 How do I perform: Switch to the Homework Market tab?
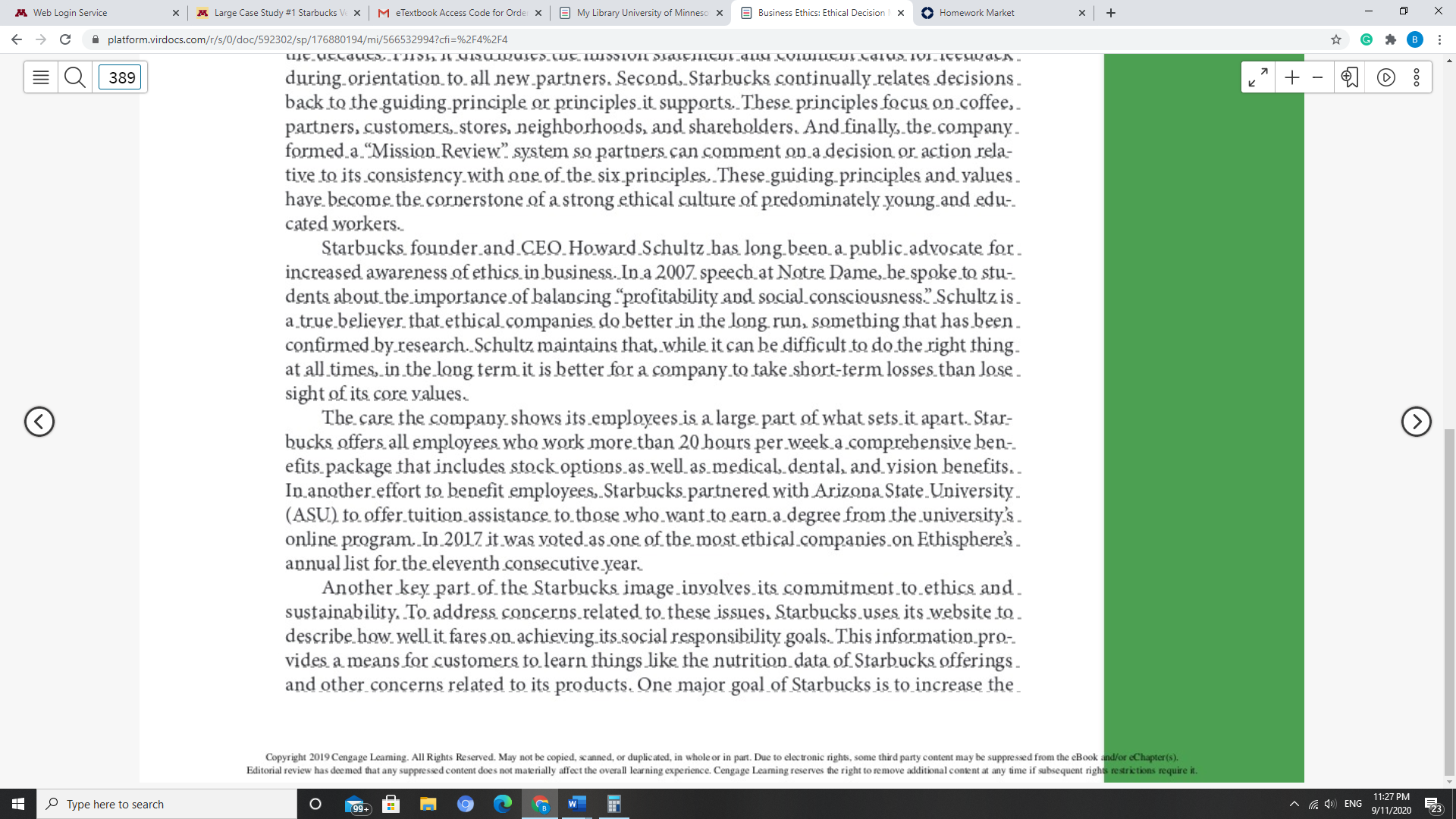coord(1003,13)
